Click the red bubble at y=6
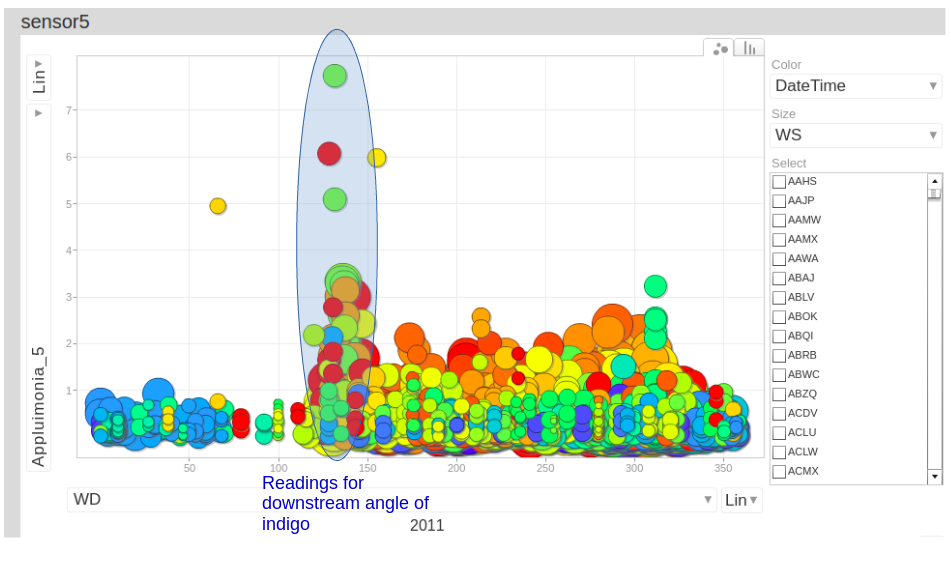 tap(329, 153)
